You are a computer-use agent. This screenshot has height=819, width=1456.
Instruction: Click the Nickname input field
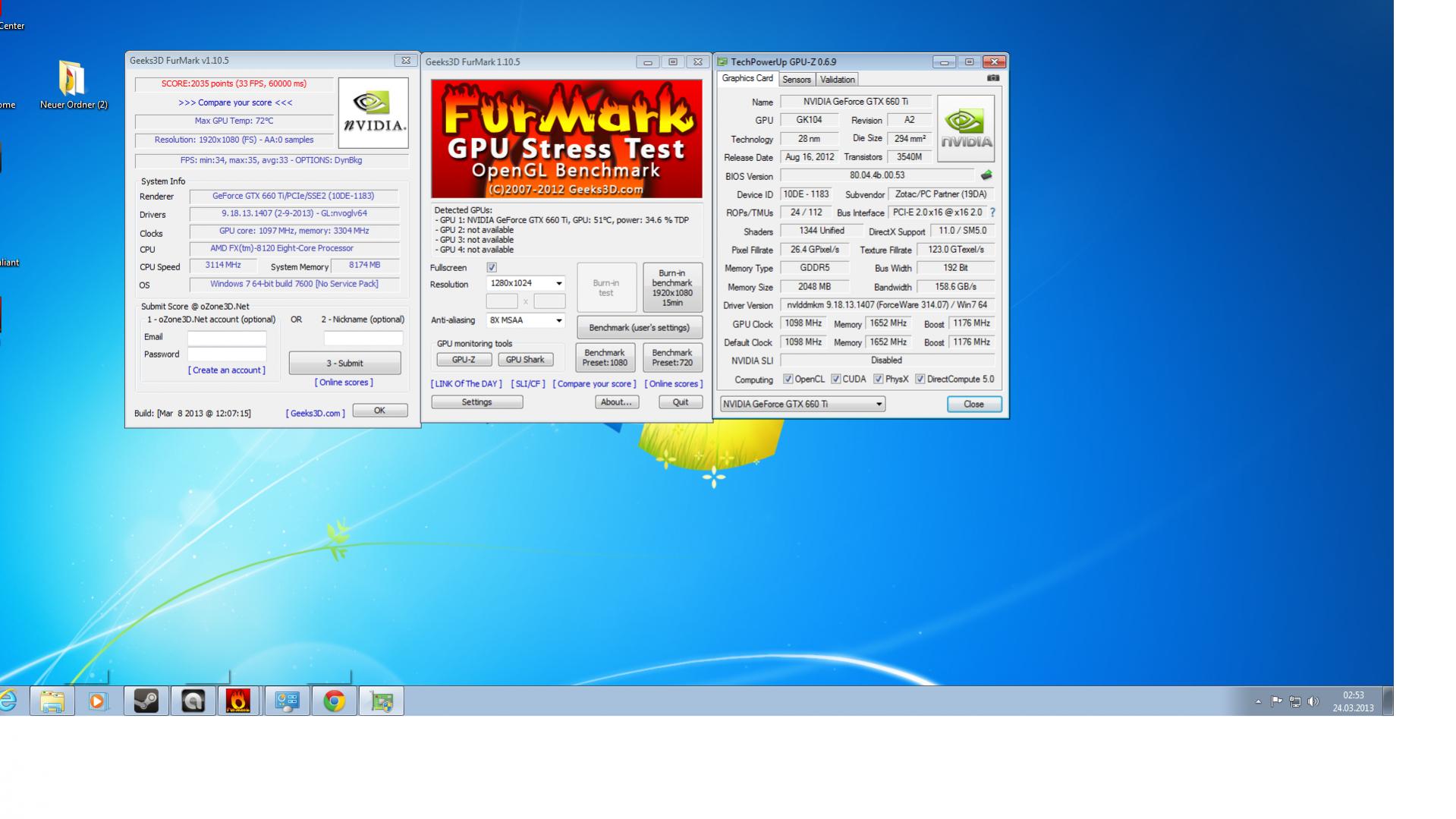point(363,338)
